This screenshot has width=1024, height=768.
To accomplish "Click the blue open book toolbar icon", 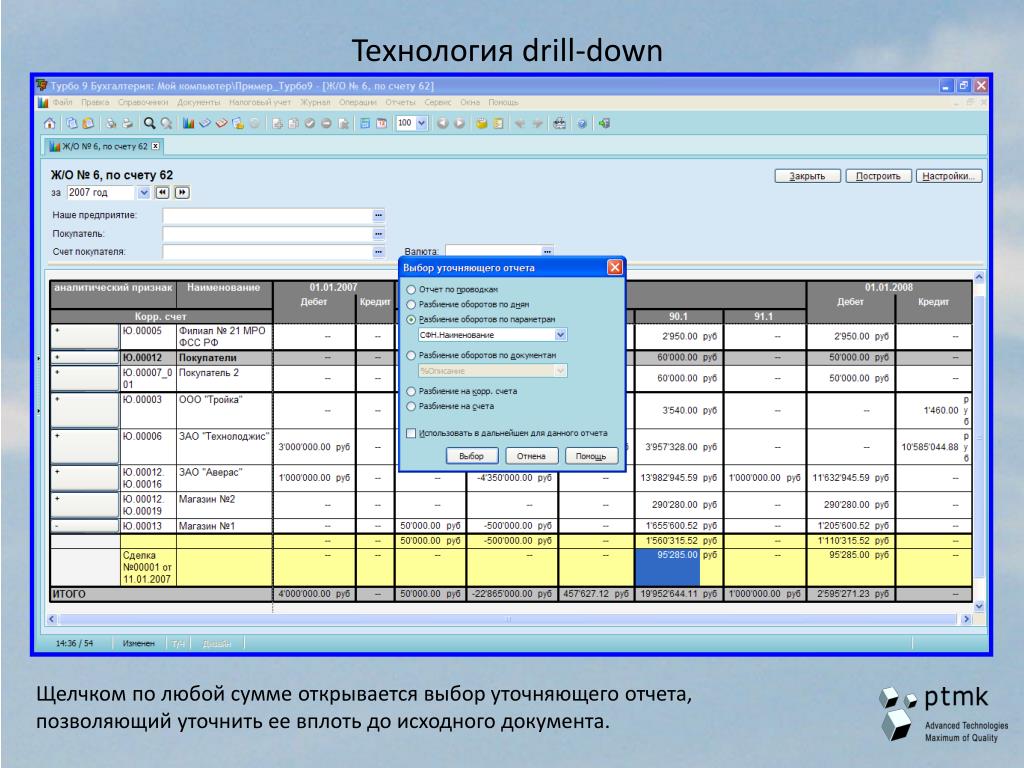I will point(205,123).
